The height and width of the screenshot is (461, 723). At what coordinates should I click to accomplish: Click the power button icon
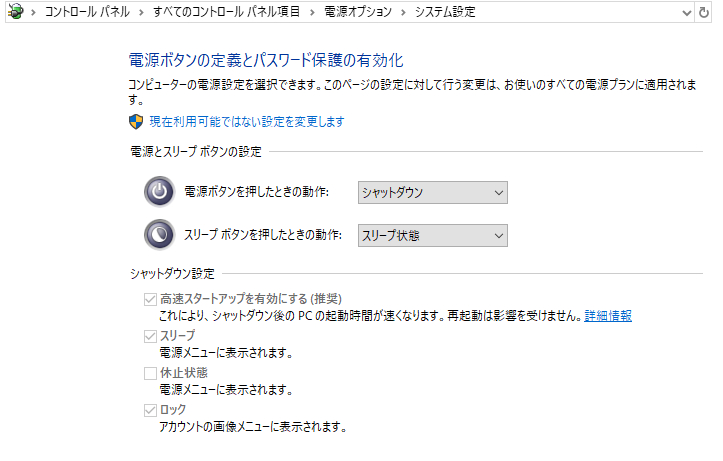[x=159, y=192]
